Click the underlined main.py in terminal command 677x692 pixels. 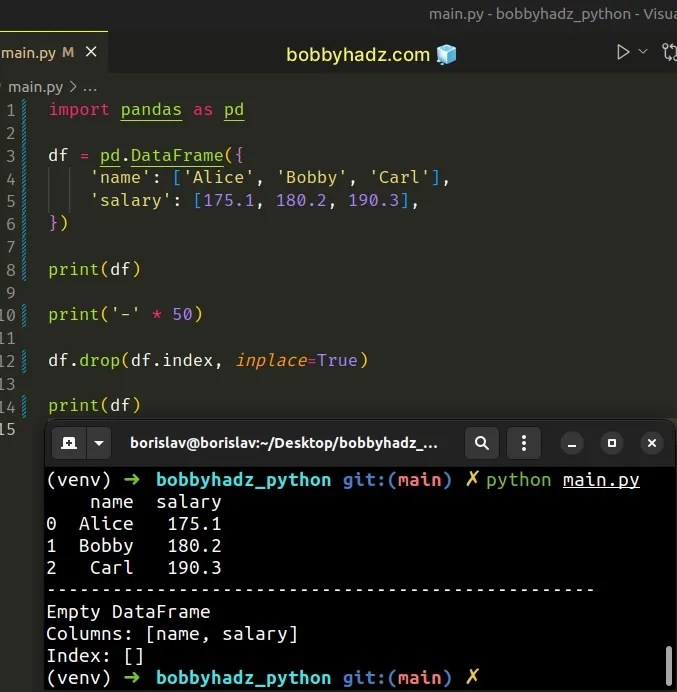click(x=601, y=480)
